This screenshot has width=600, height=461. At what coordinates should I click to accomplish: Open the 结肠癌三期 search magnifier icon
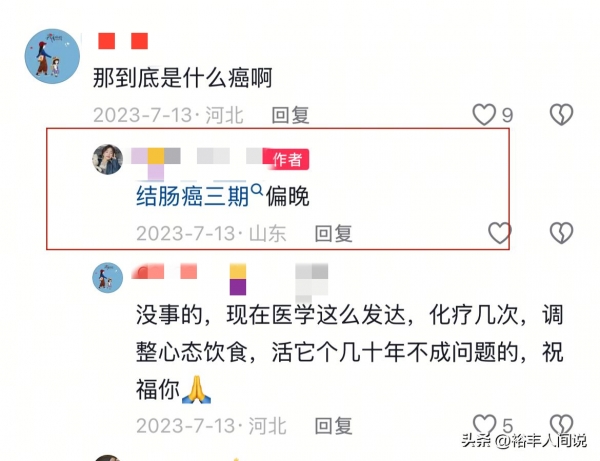[x=257, y=189]
